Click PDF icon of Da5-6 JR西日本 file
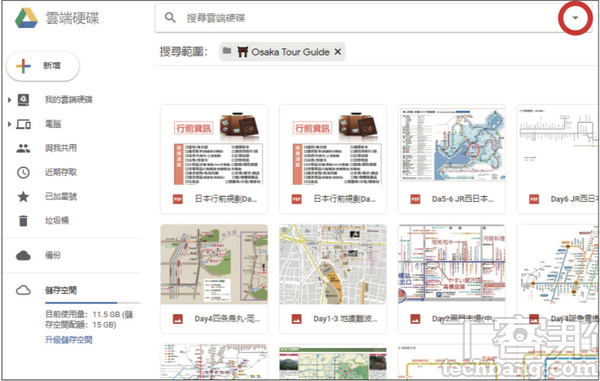 coord(415,199)
